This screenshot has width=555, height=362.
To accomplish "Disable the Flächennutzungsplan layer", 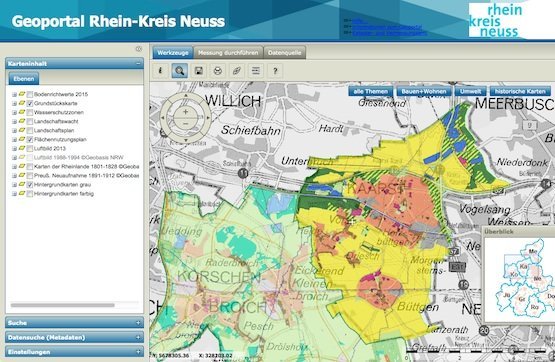I will 30,139.
